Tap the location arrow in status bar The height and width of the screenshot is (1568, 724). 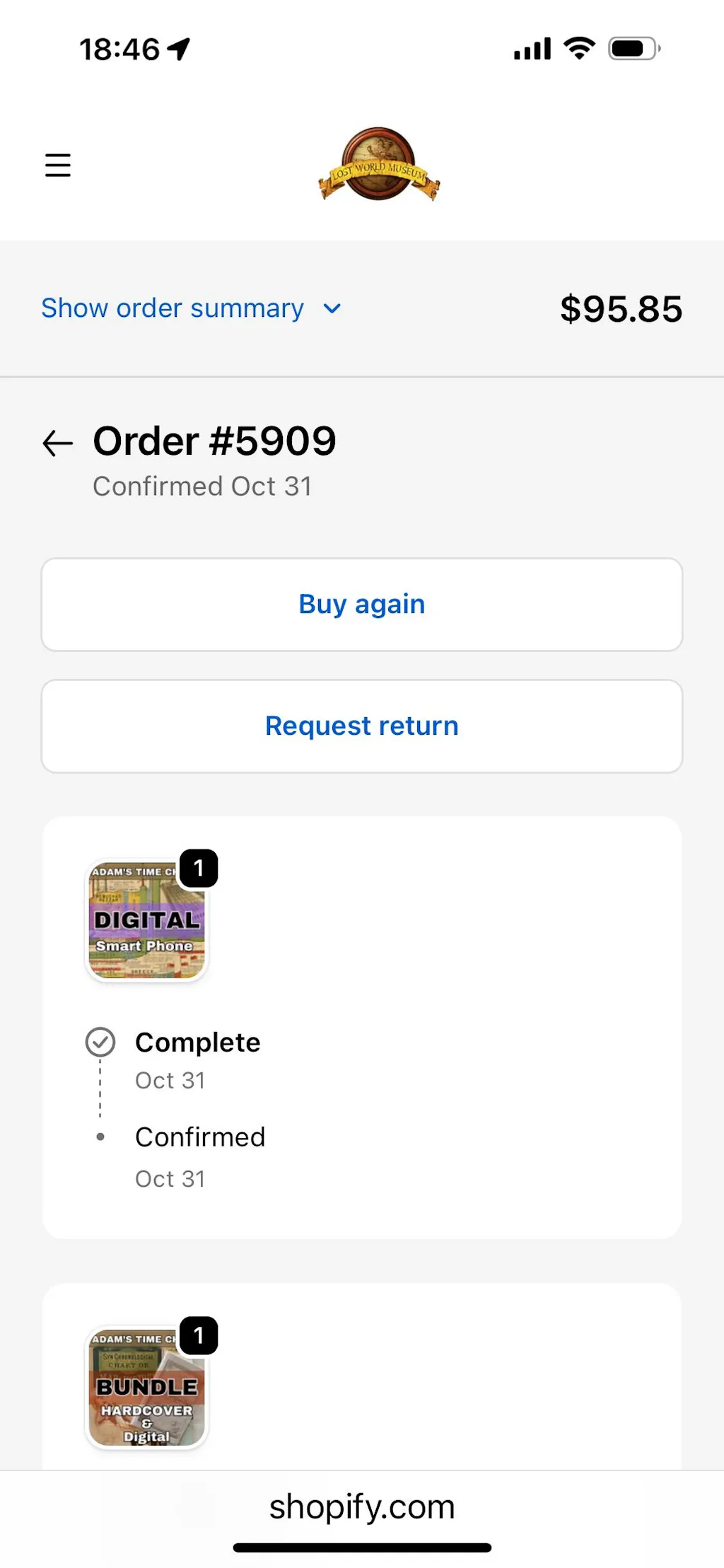(x=180, y=49)
